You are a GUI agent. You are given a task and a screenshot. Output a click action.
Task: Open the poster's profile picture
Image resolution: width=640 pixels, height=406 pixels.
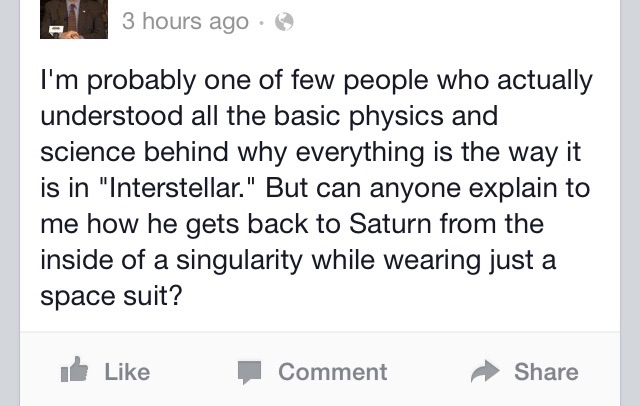(73, 19)
